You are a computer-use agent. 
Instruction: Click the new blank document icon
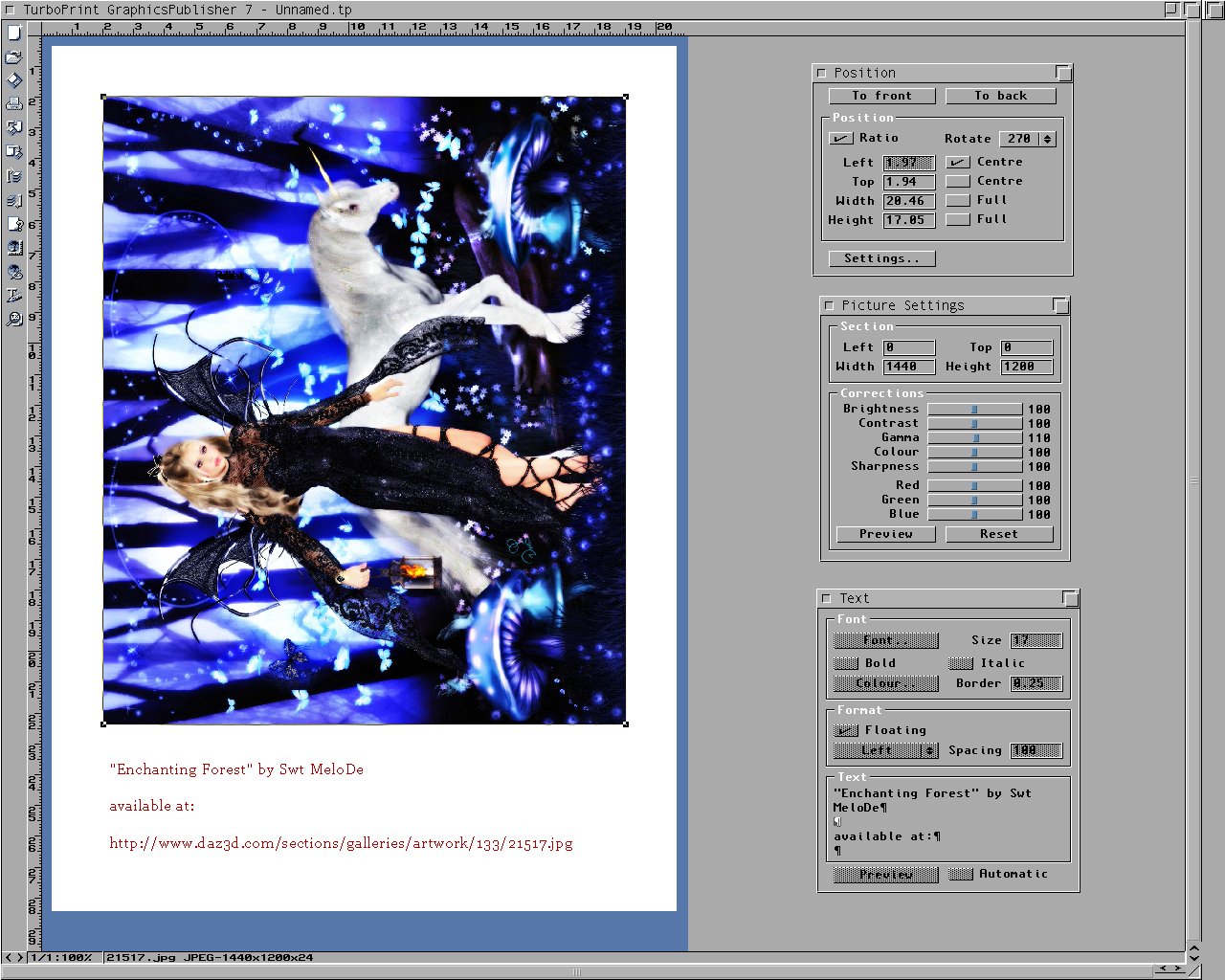point(14,33)
